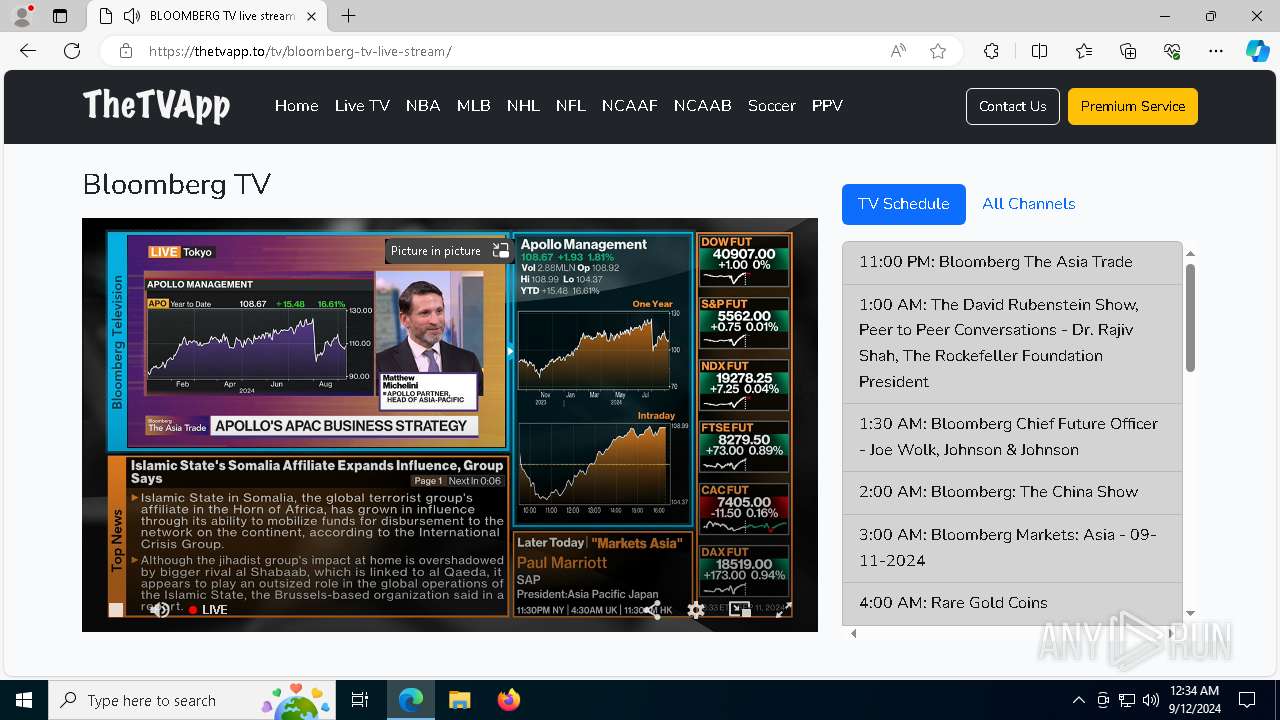Open the MLB nav link

(473, 106)
